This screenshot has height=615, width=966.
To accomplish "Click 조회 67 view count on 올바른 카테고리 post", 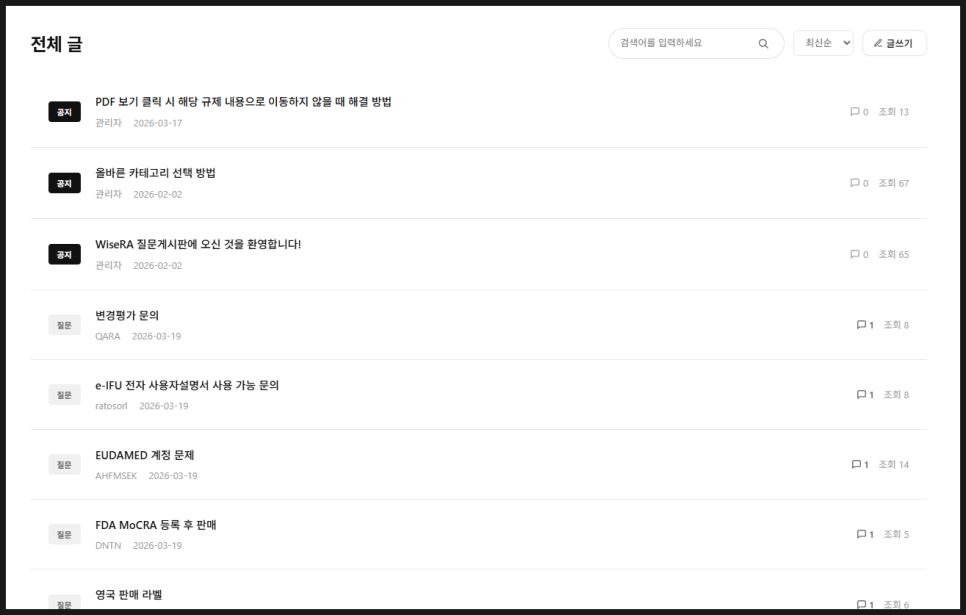I will 893,183.
